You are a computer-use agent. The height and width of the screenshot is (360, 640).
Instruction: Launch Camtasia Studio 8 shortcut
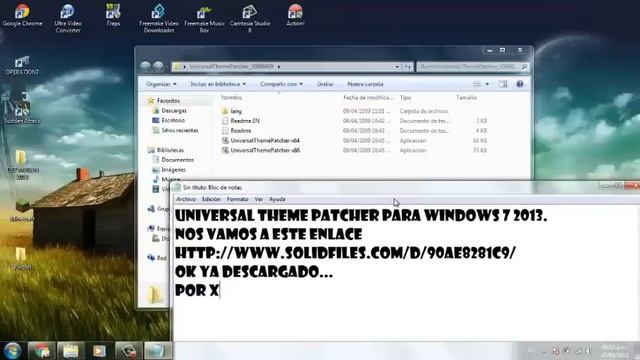(250, 18)
